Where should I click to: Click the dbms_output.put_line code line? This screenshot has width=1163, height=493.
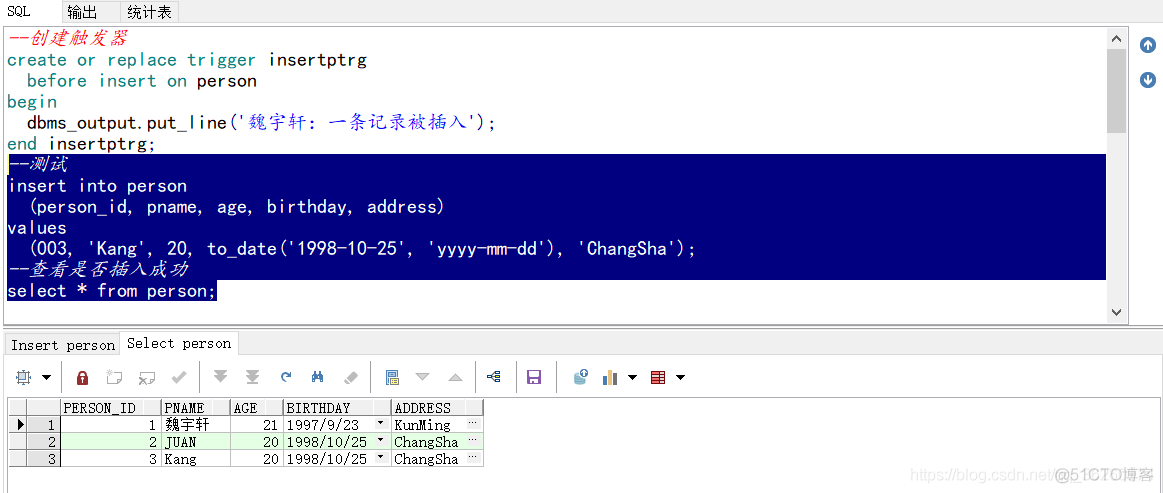[x=261, y=122]
